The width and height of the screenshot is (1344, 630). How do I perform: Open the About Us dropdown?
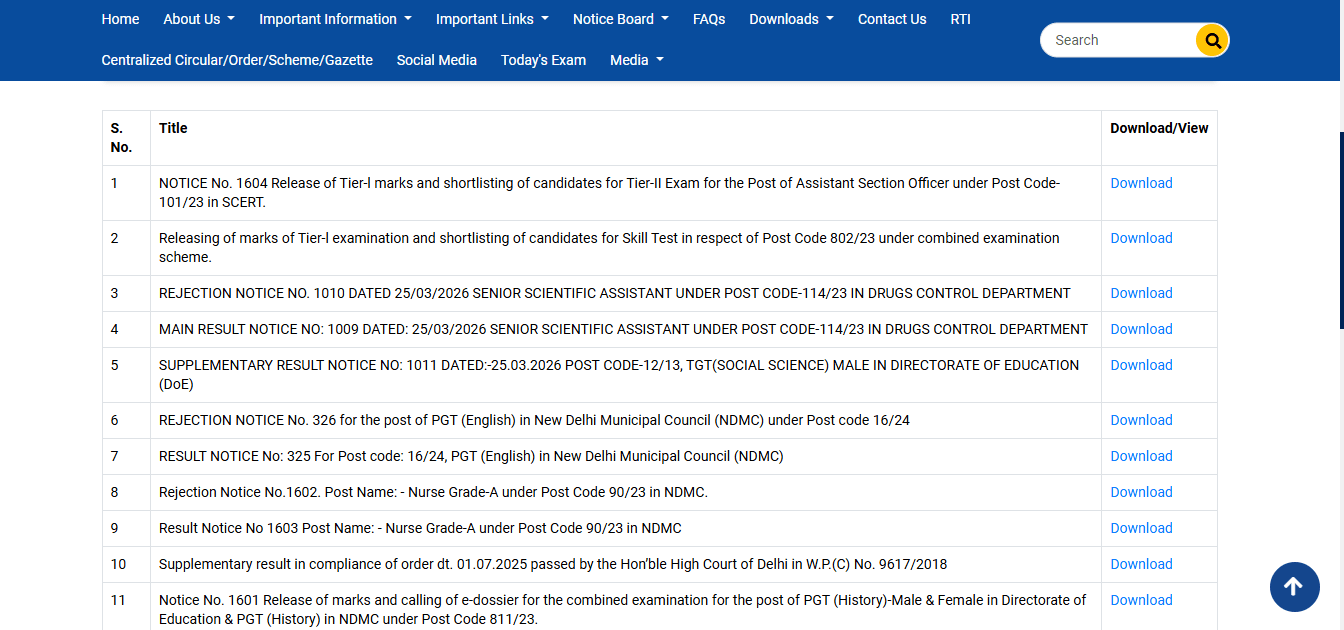pos(198,18)
